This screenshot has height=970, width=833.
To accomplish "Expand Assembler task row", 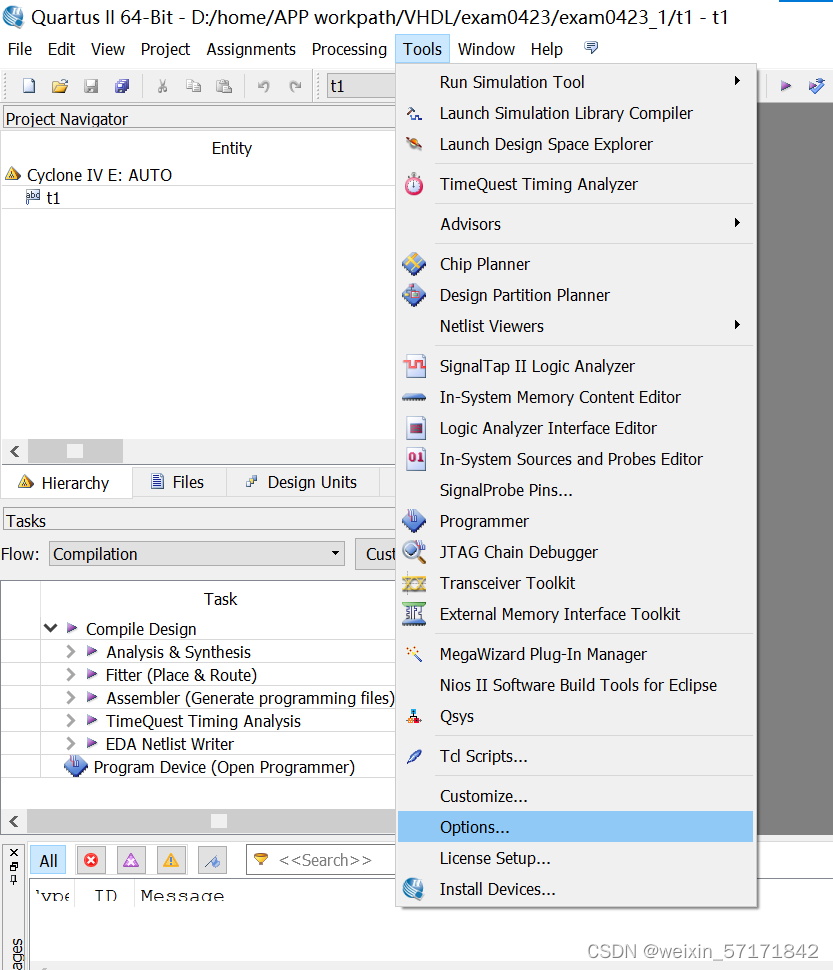I will pos(70,697).
